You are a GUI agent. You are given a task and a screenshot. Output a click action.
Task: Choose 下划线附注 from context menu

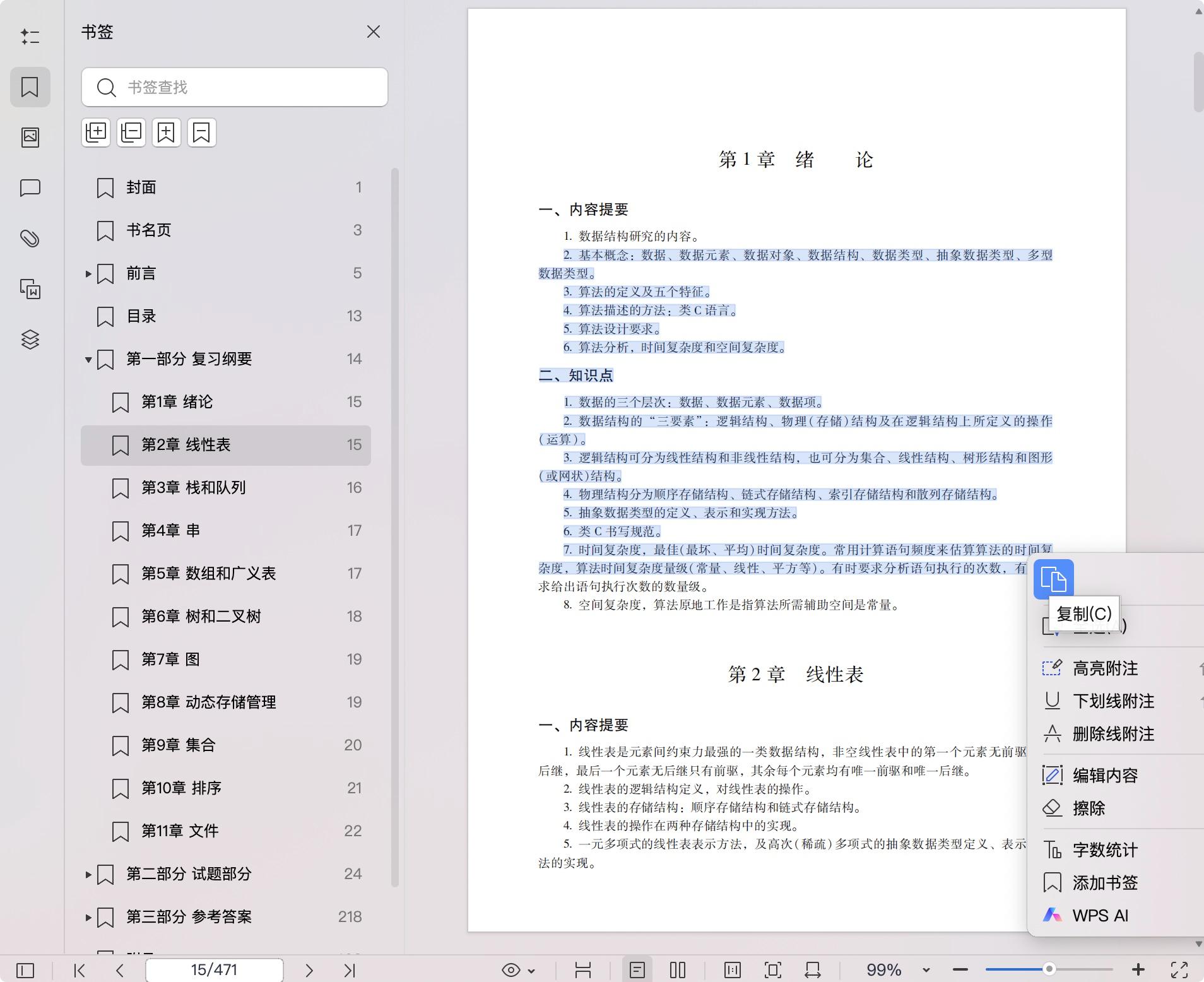[1117, 701]
